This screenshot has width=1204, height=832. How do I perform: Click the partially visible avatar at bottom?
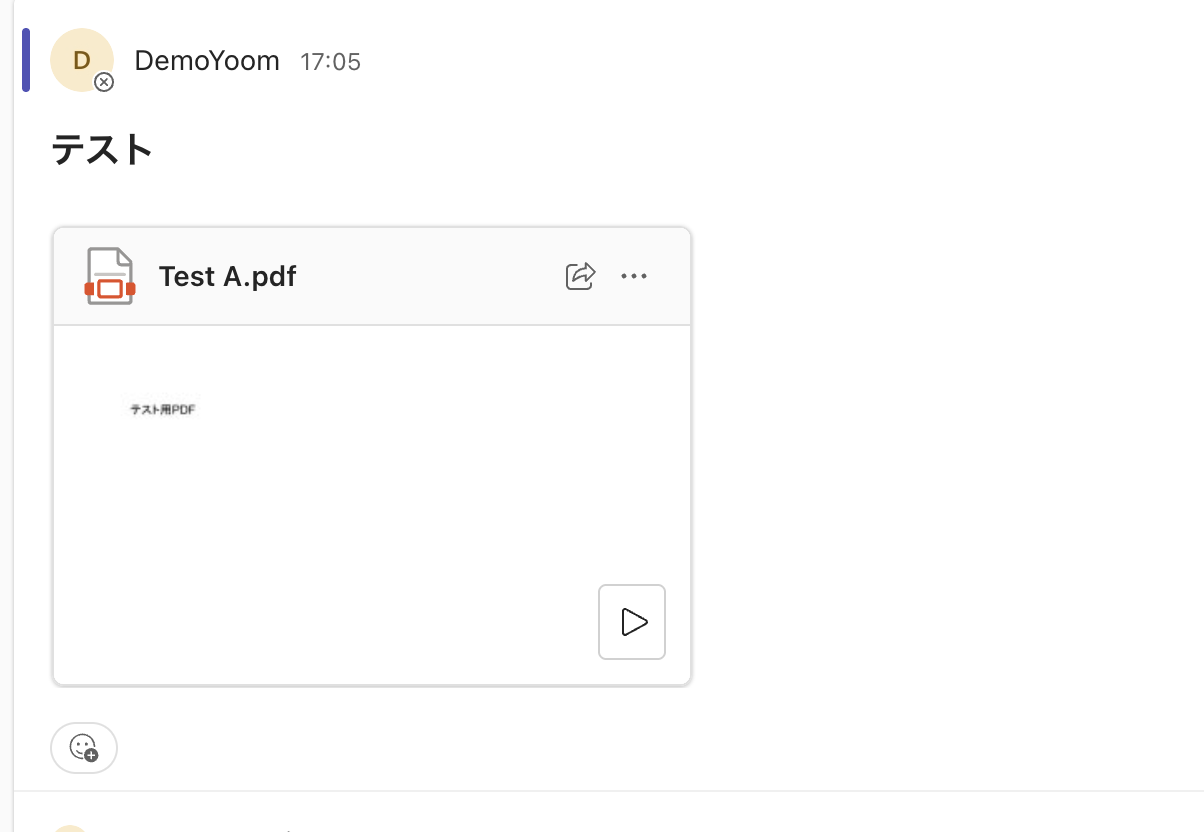click(x=70, y=829)
